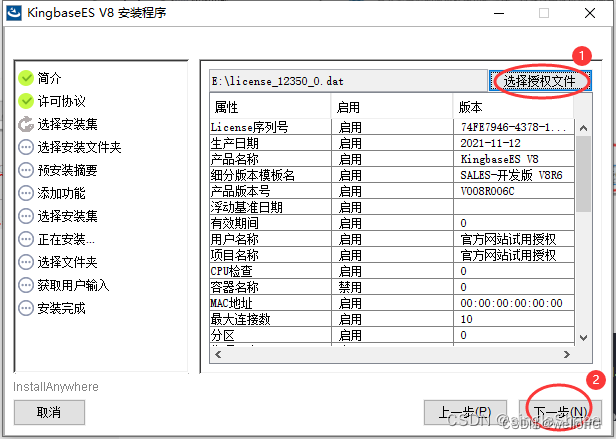This screenshot has width=616, height=439.
Task: Click the step icon beside 正在安装
Action: click(26, 239)
